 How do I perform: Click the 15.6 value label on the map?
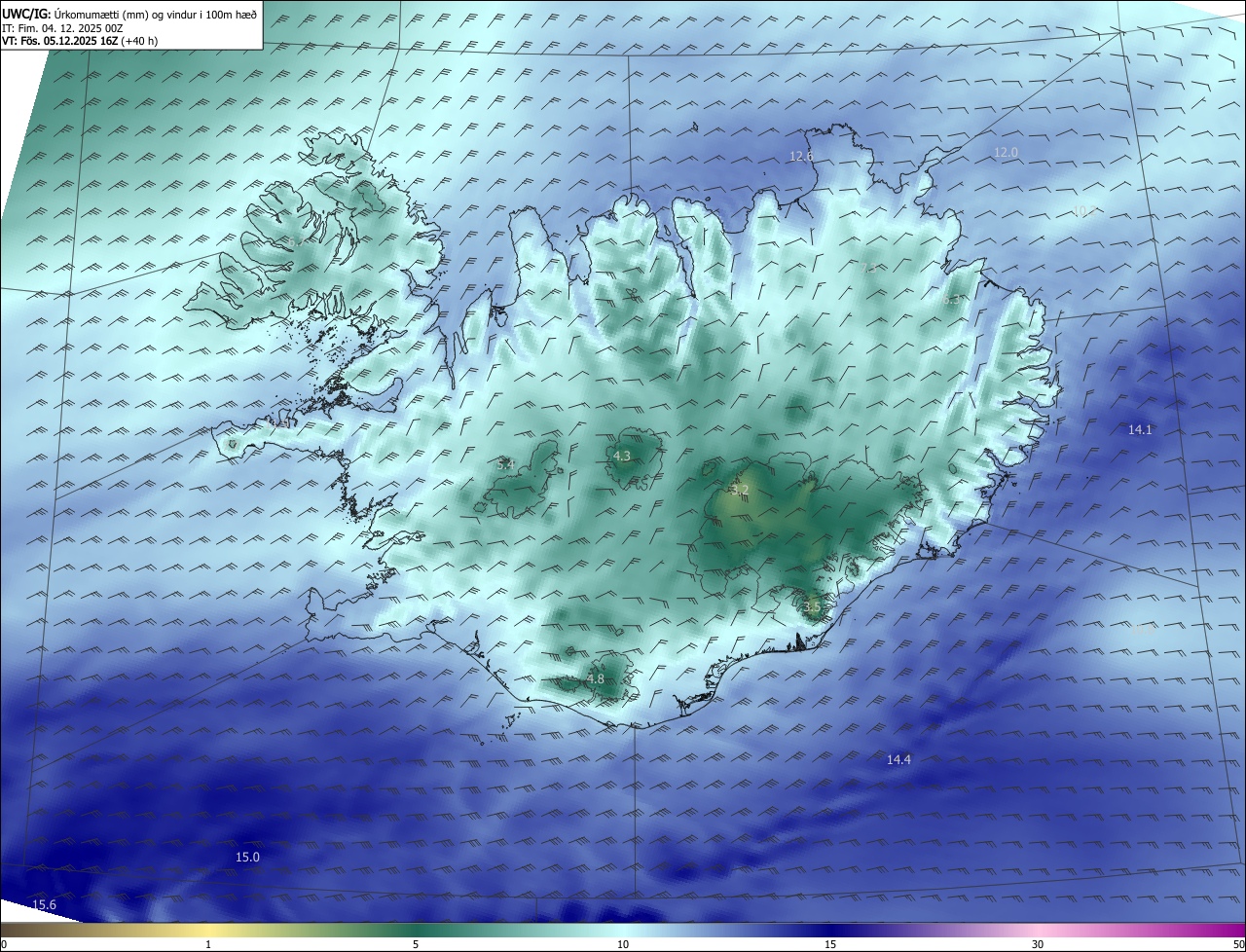tap(45, 906)
